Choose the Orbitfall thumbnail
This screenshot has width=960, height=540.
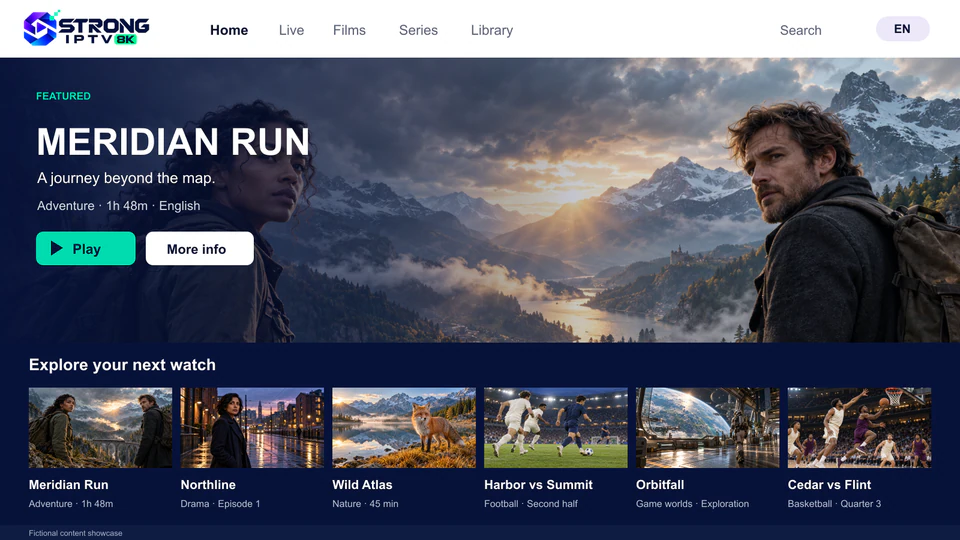(x=708, y=427)
